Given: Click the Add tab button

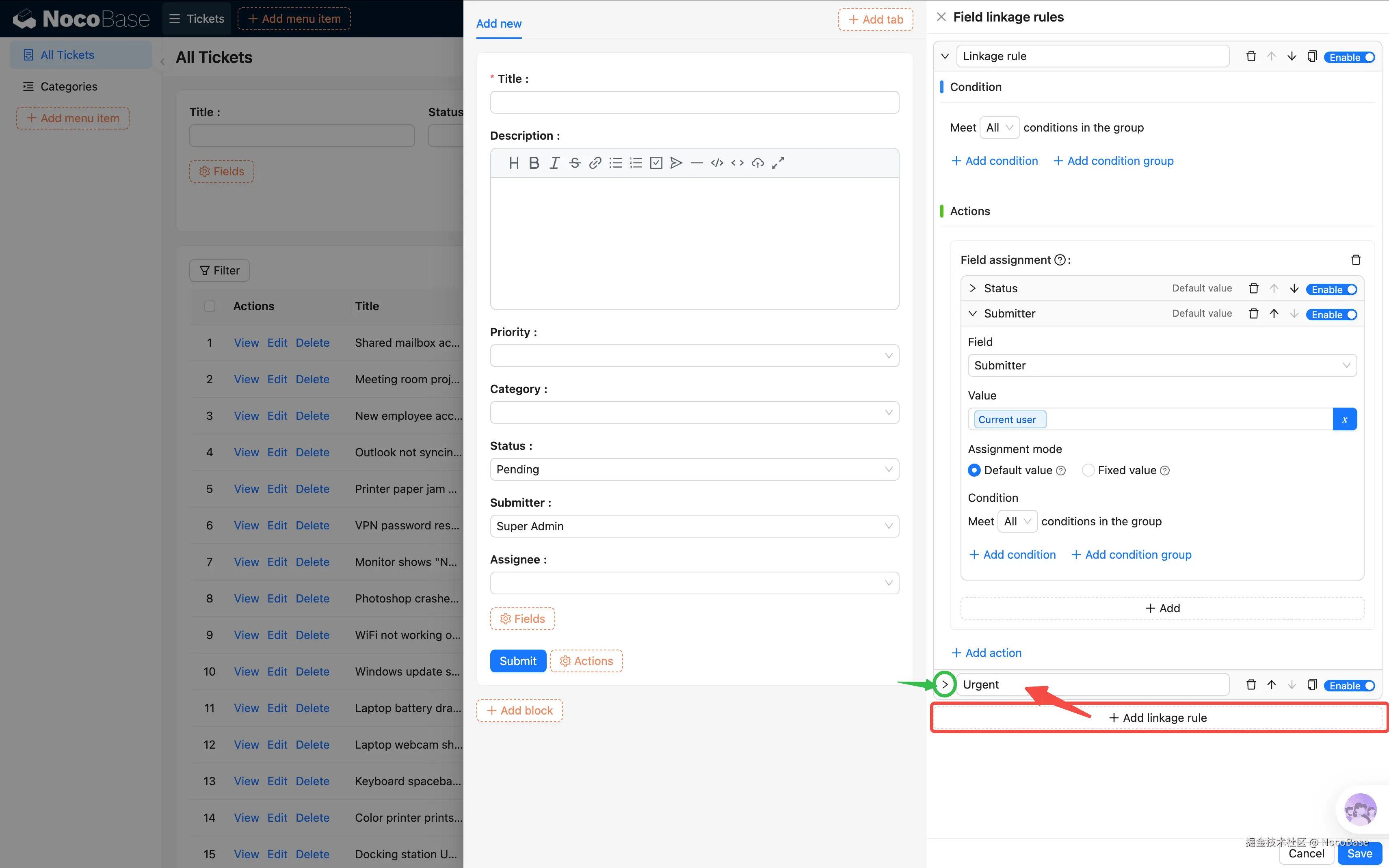Looking at the screenshot, I should pyautogui.click(x=875, y=19).
